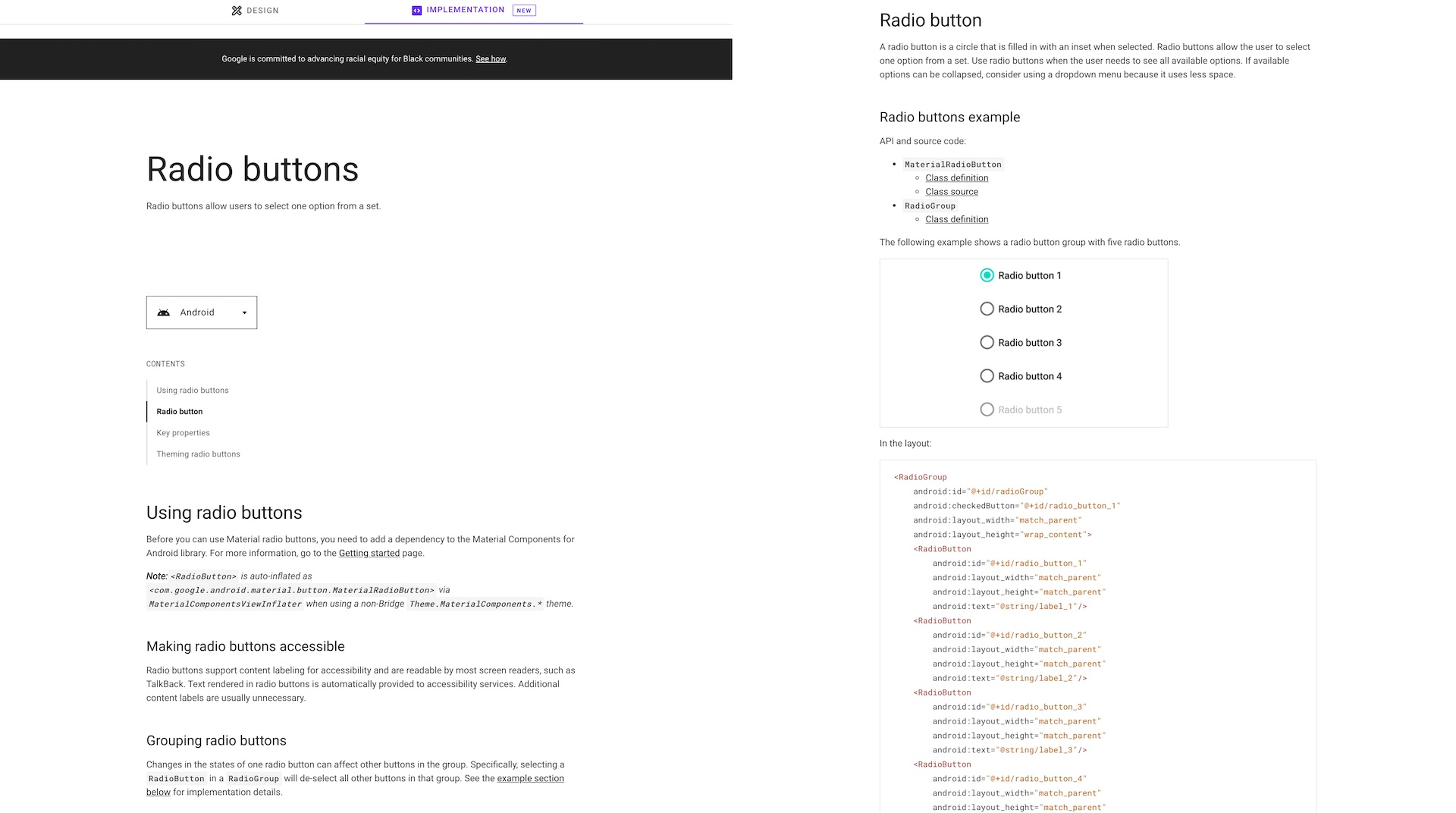Pick Radio button 4 in the example
The image size is (1456, 813).
(x=987, y=376)
